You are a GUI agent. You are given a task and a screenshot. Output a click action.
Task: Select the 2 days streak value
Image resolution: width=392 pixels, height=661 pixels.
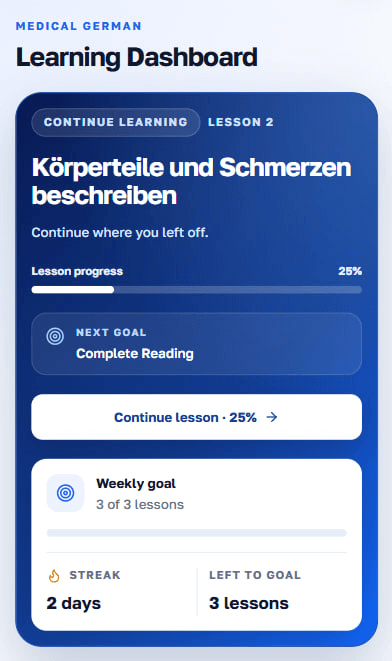click(x=74, y=603)
